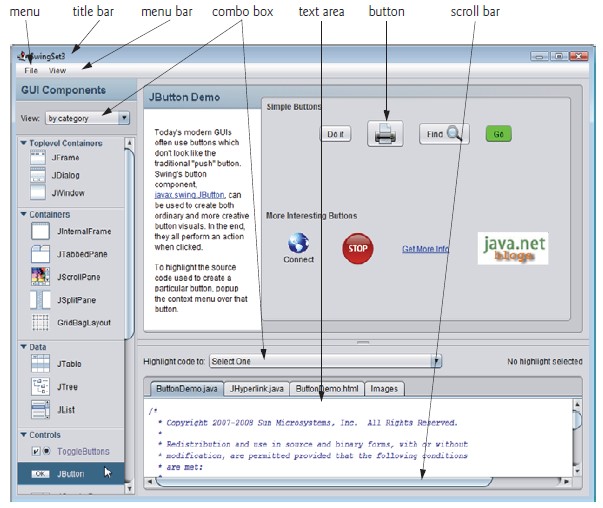Click the Connect globe icon
The height and width of the screenshot is (508, 603).
point(298,243)
